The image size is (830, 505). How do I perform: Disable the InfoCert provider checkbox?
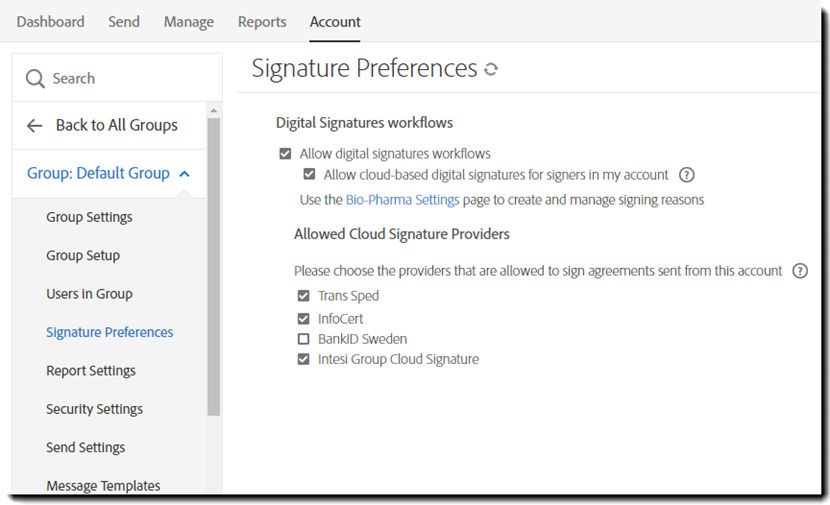click(x=303, y=319)
